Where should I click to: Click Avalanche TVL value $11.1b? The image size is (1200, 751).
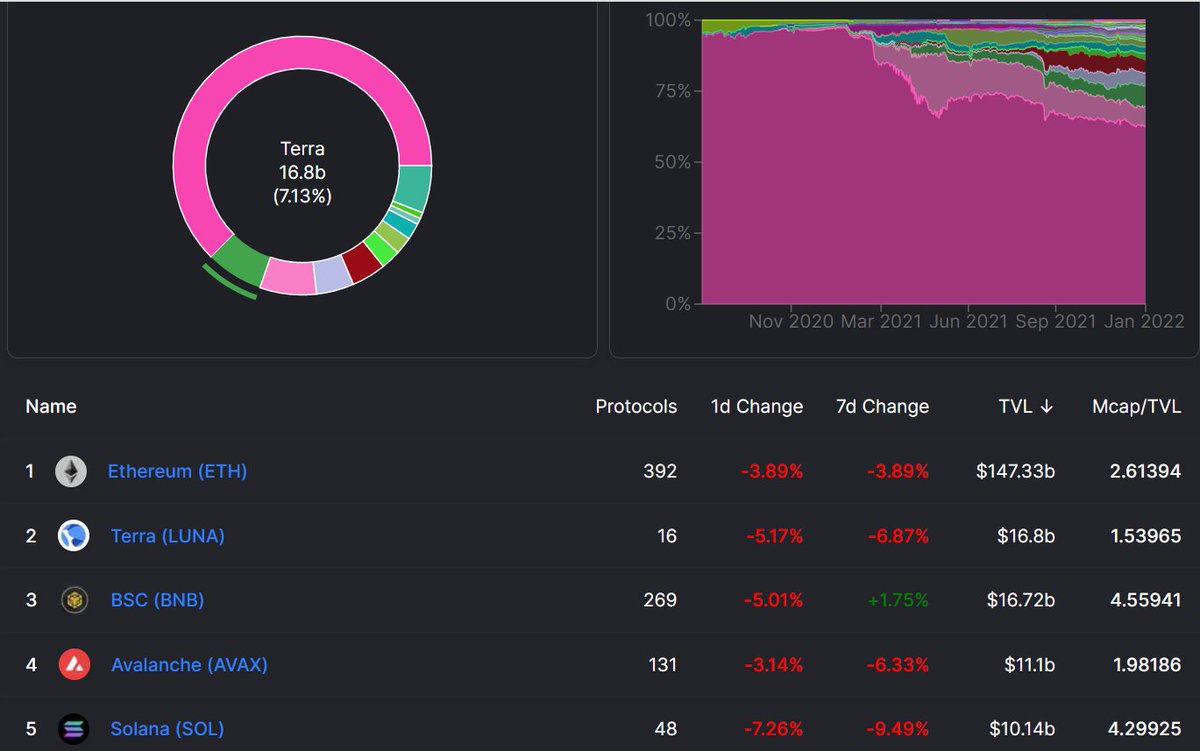[x=1029, y=664]
